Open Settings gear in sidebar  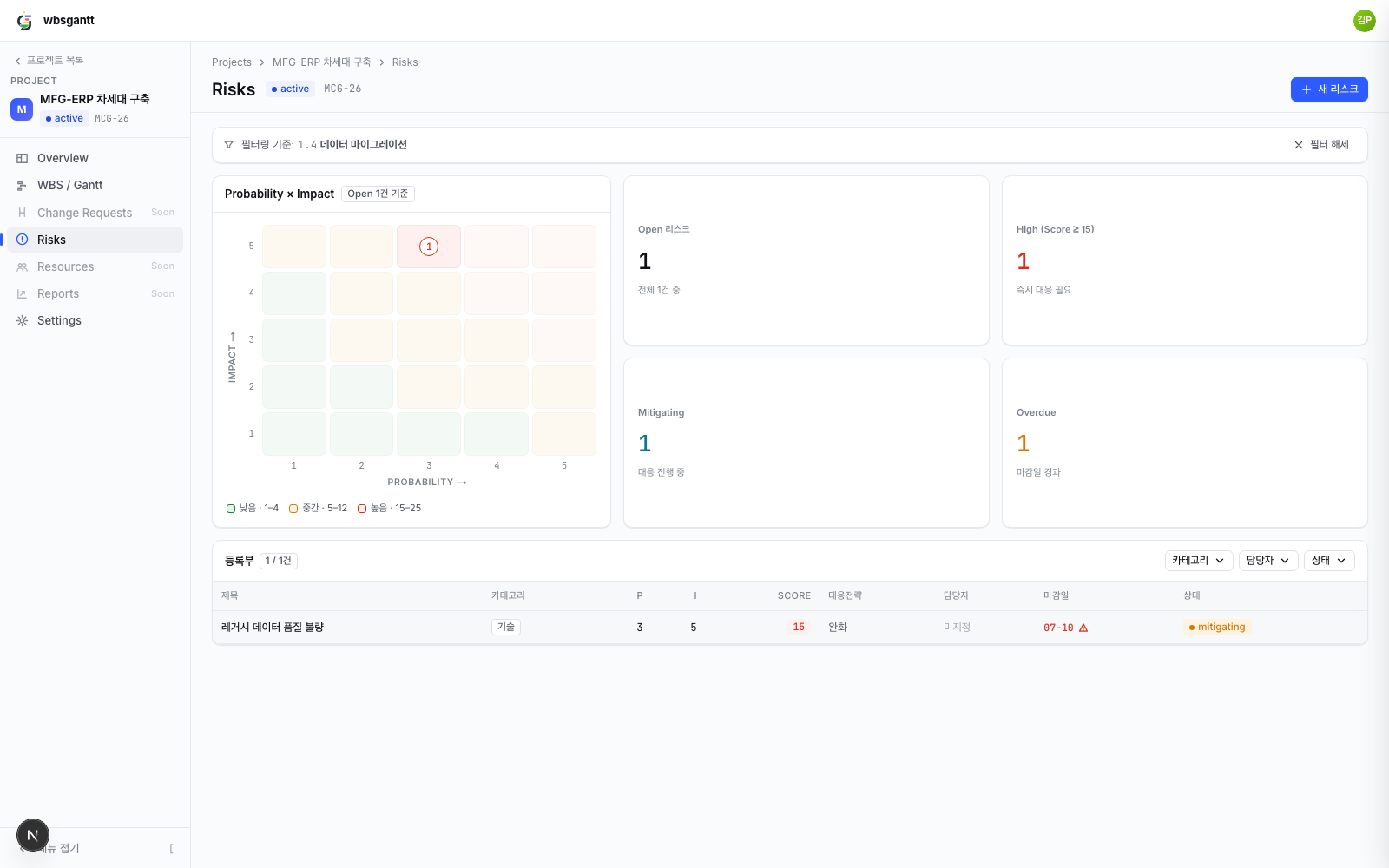(x=22, y=320)
